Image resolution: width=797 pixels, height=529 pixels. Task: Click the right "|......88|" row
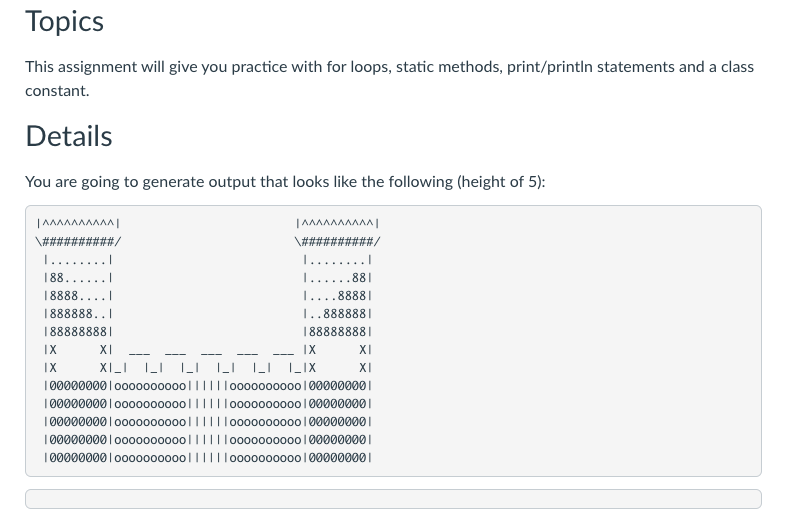338,278
